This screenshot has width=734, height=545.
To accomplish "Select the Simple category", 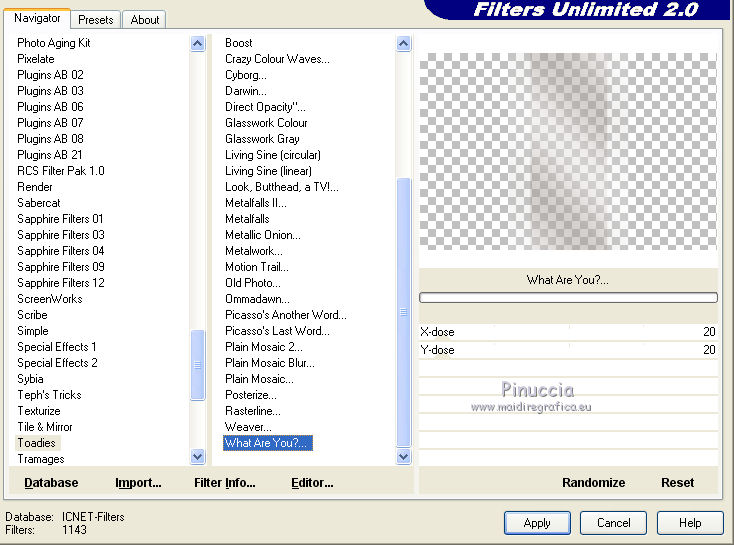I will tap(32, 331).
